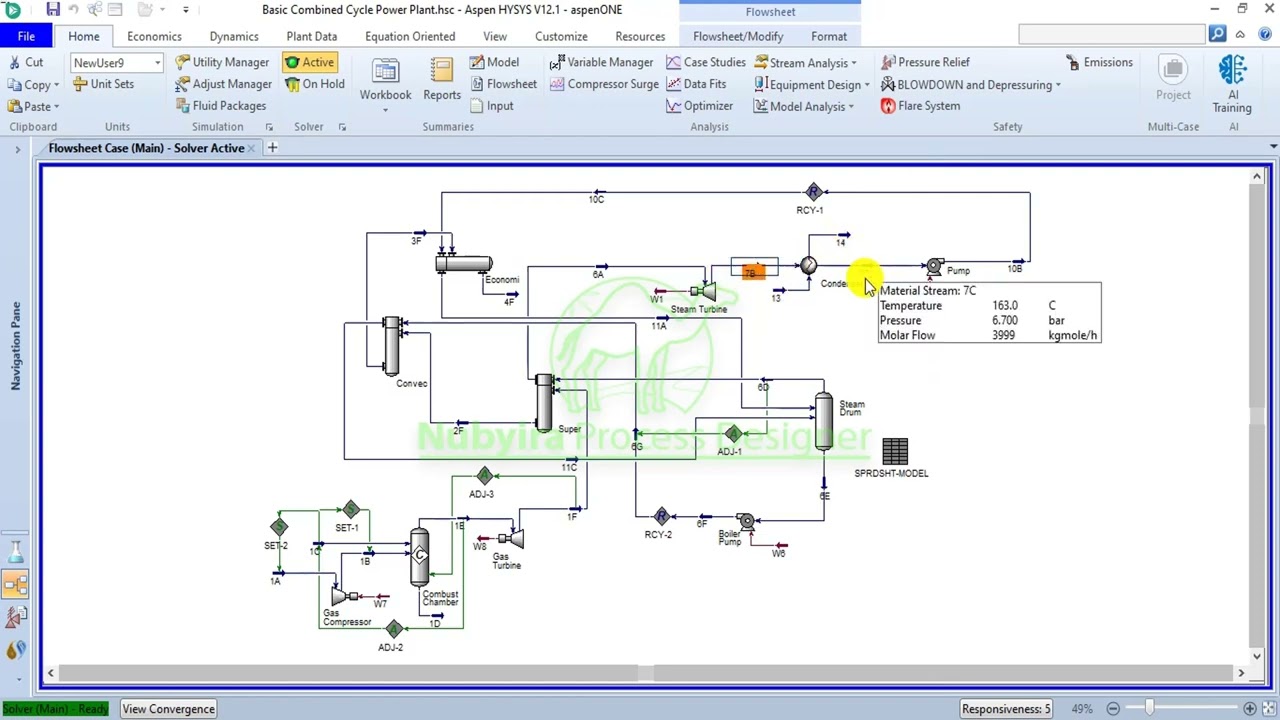
Task: Select the Steam Turbine unit icon
Action: [704, 291]
